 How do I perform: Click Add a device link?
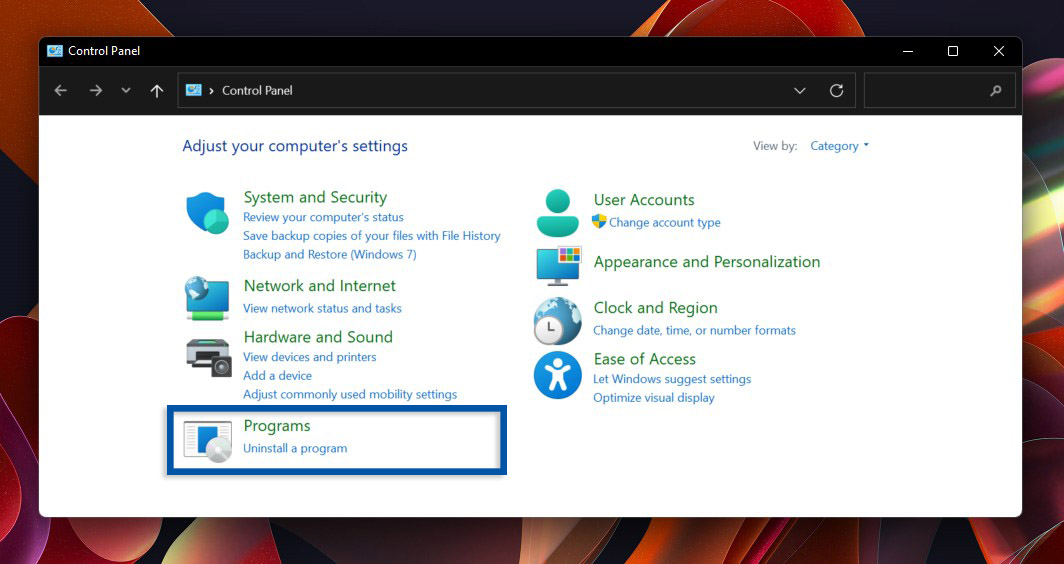(x=278, y=375)
